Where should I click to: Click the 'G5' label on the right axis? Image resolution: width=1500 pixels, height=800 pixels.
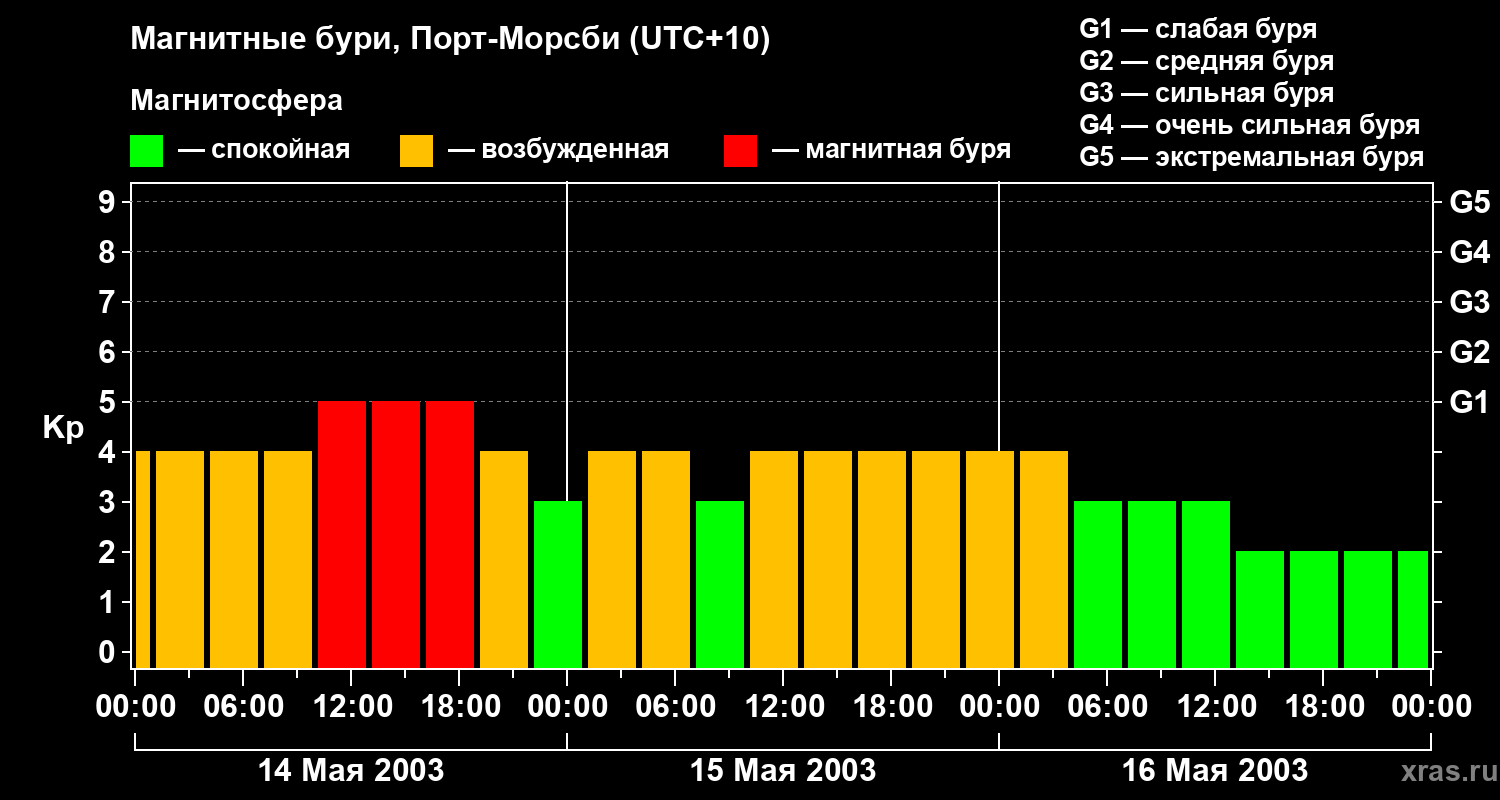[x=1469, y=202]
